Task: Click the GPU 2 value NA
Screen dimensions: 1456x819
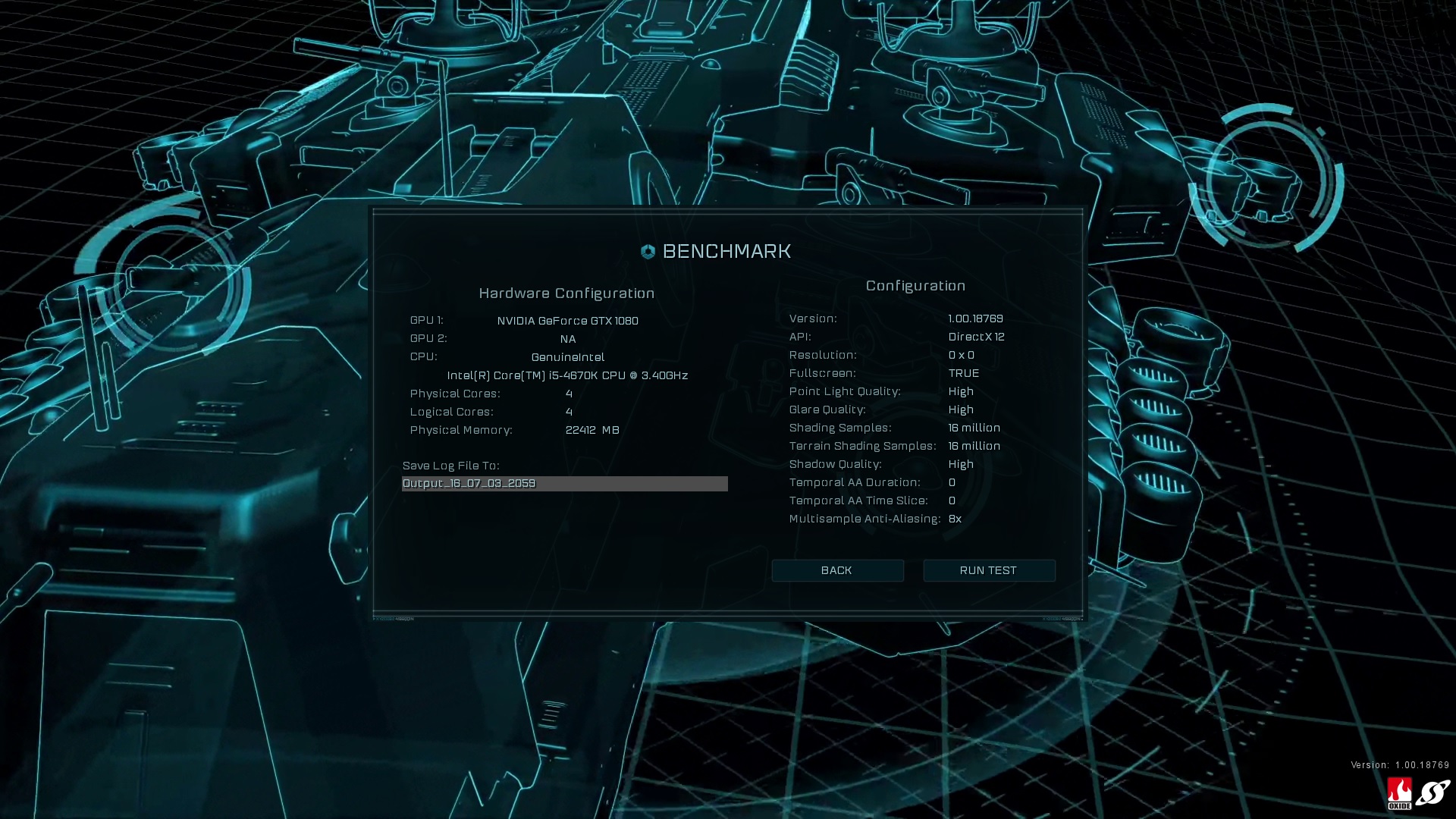Action: click(x=568, y=339)
